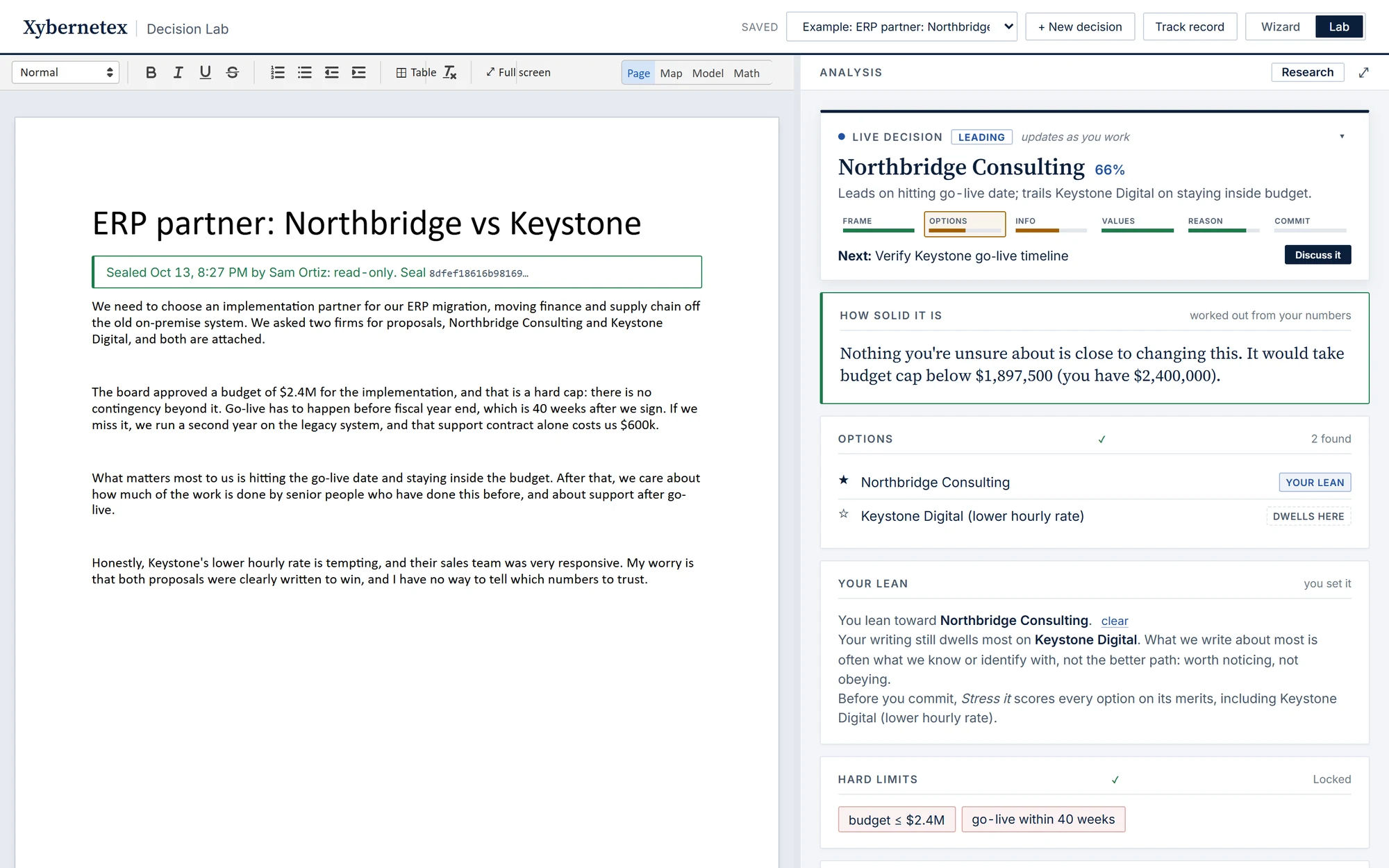
Task: Select the COMMIT progress step
Action: pos(1310,224)
